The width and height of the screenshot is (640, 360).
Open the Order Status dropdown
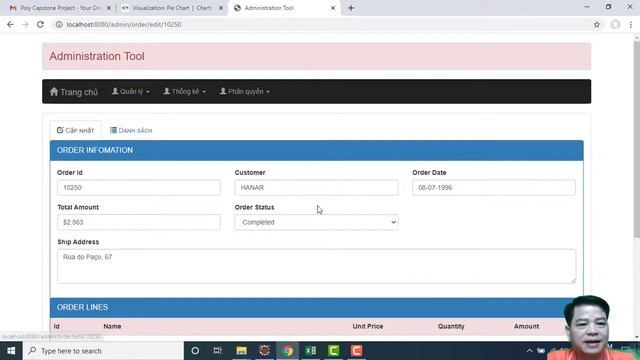[x=316, y=222]
